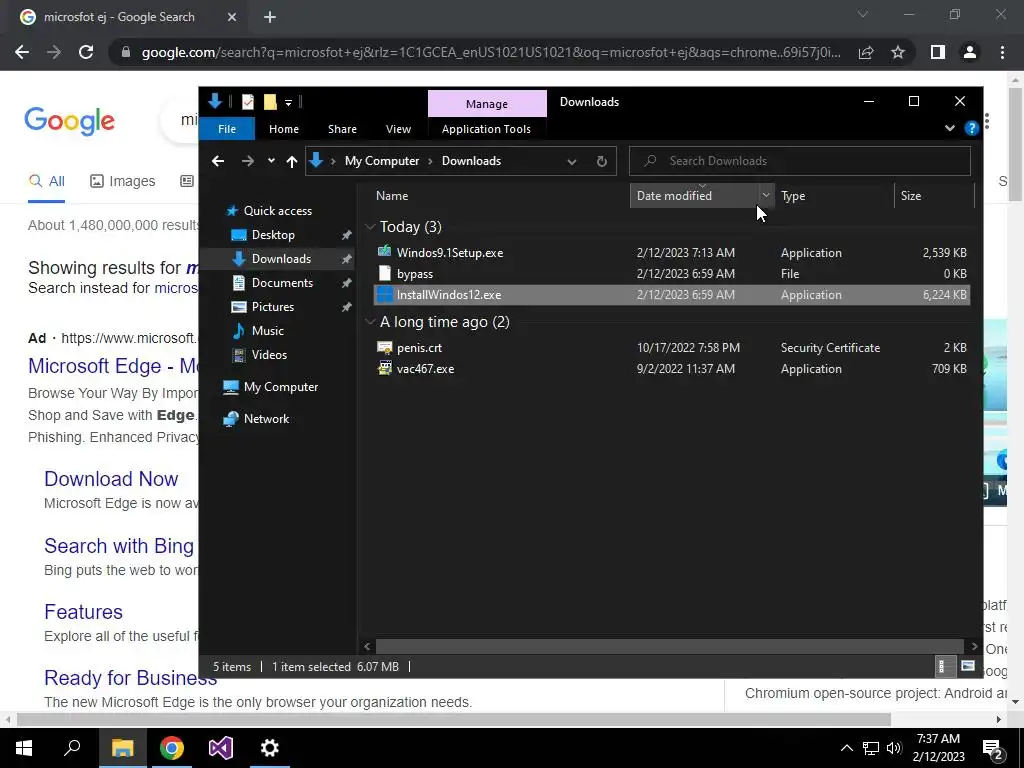Open the View ribbon tab
Image resolution: width=1024 pixels, height=768 pixels.
tap(398, 129)
